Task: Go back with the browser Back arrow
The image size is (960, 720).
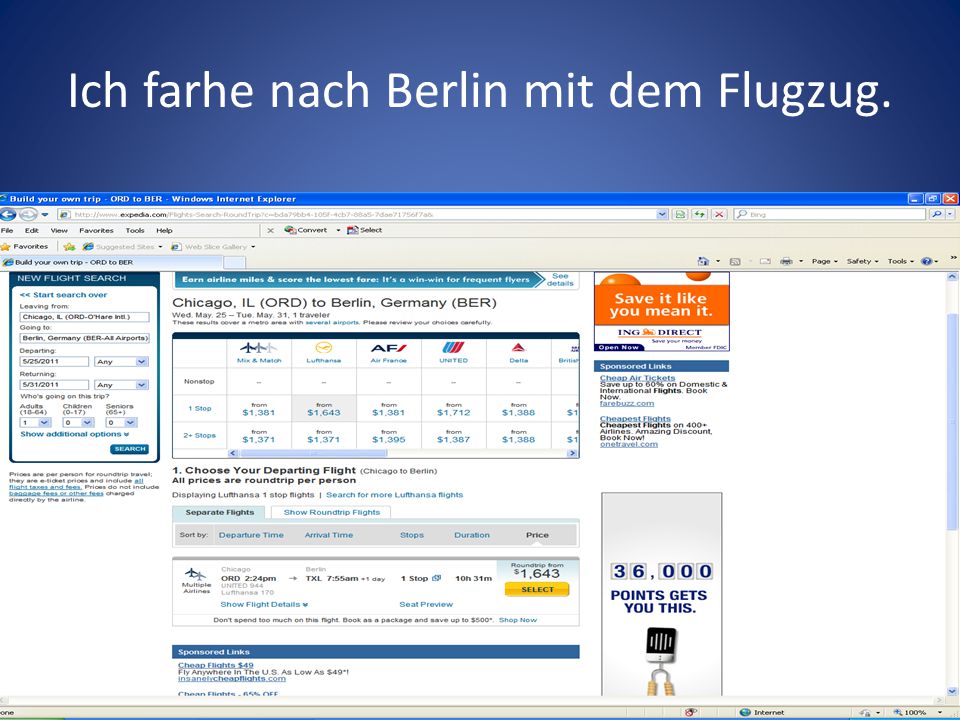Action: point(8,215)
